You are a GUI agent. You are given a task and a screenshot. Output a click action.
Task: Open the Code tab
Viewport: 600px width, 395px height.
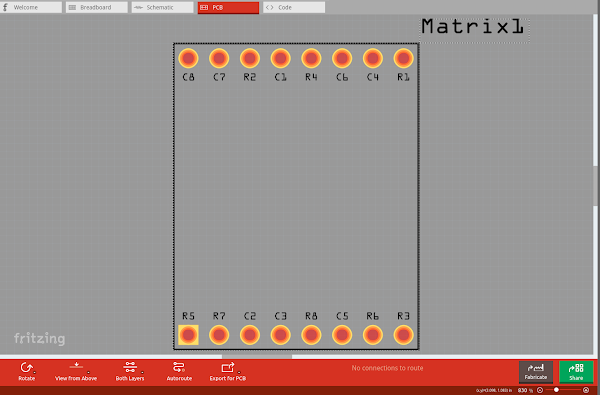pos(294,7)
